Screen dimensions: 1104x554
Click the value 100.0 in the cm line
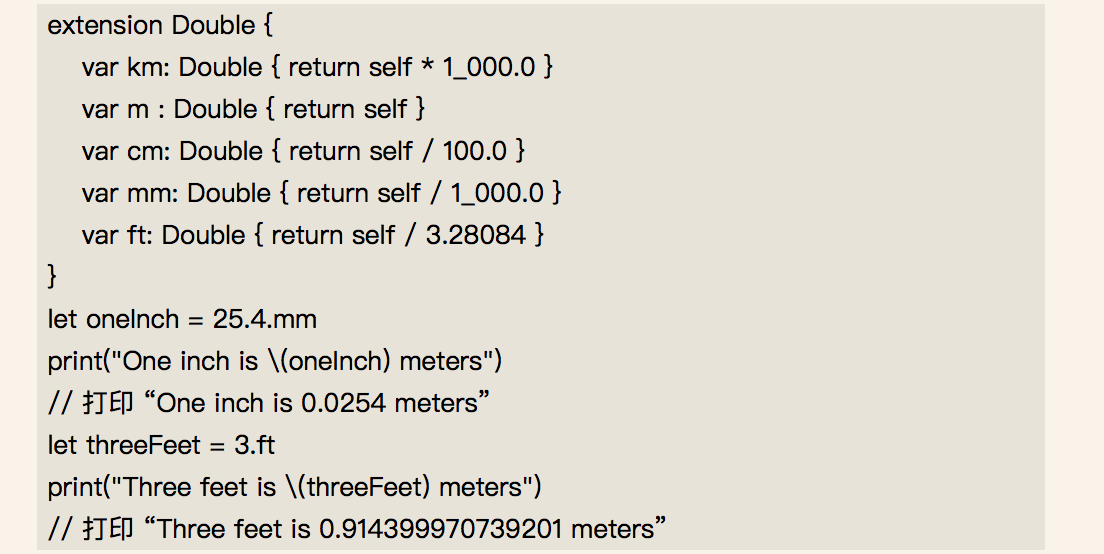point(475,151)
